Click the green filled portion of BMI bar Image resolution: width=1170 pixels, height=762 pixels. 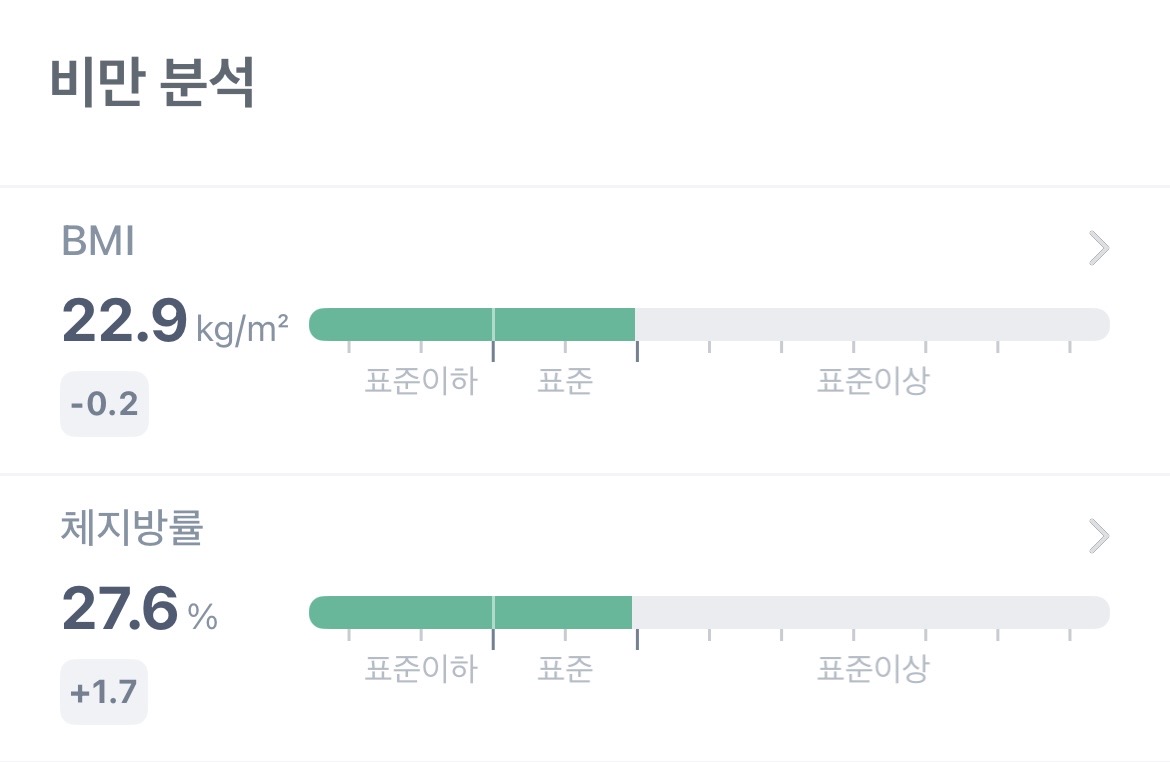tap(472, 324)
